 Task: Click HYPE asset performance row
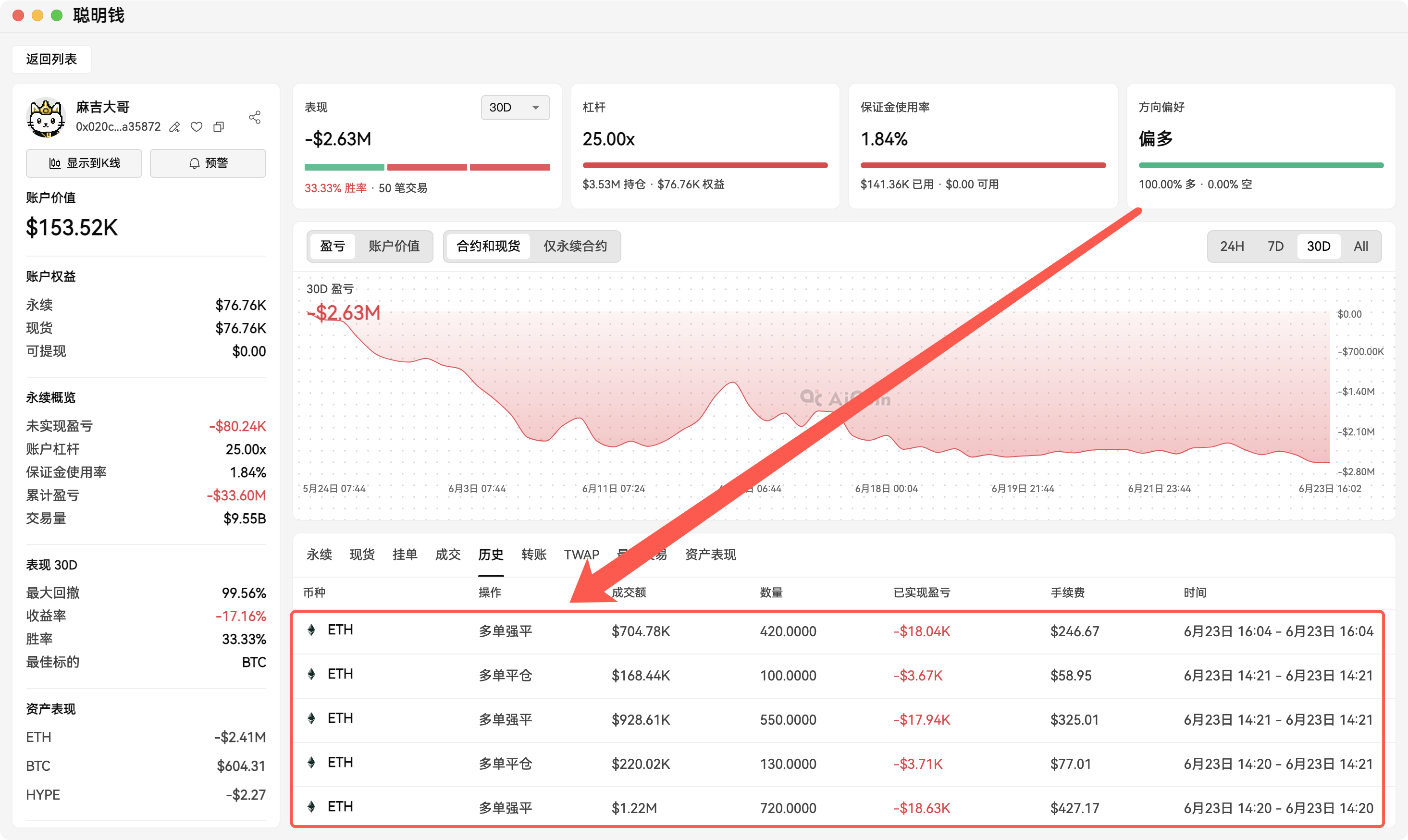coord(146,795)
